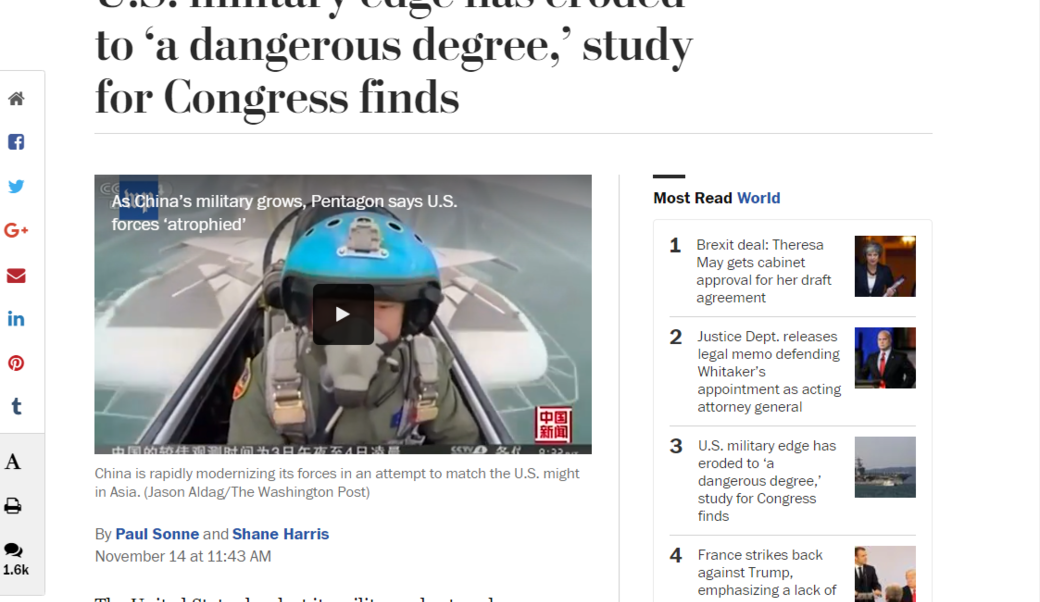The image size is (1040, 602).
Task: Print the article using printer icon
Action: [x=13, y=506]
